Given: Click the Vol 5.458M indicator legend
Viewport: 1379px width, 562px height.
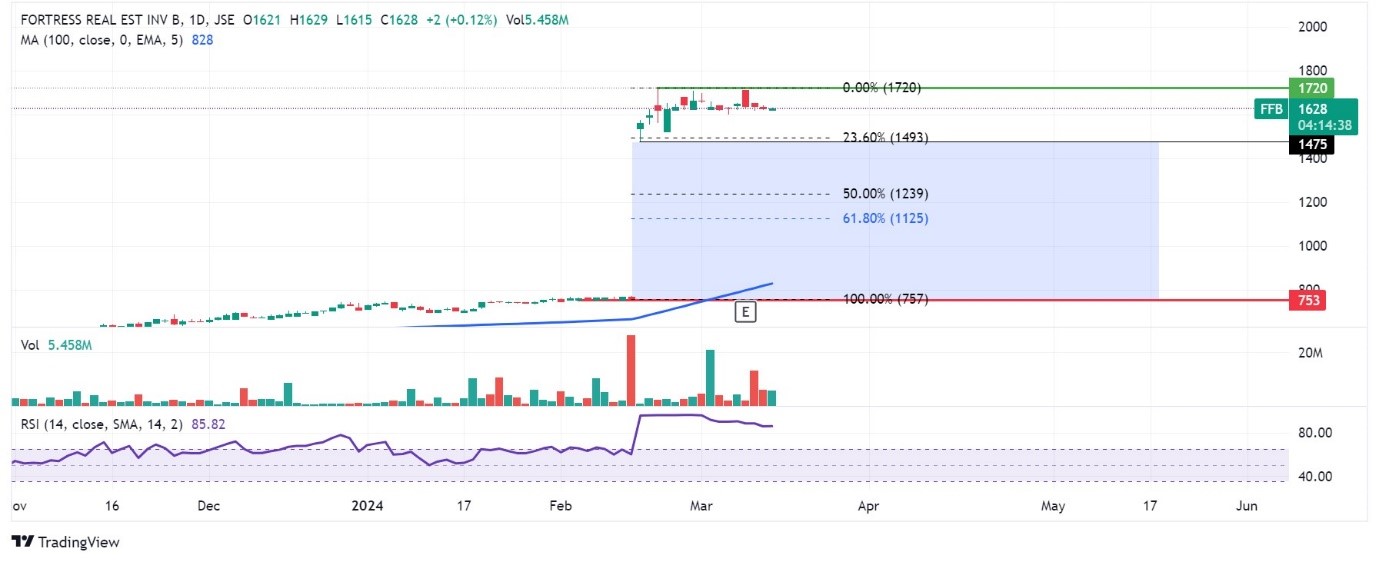Looking at the screenshot, I should tap(56, 345).
